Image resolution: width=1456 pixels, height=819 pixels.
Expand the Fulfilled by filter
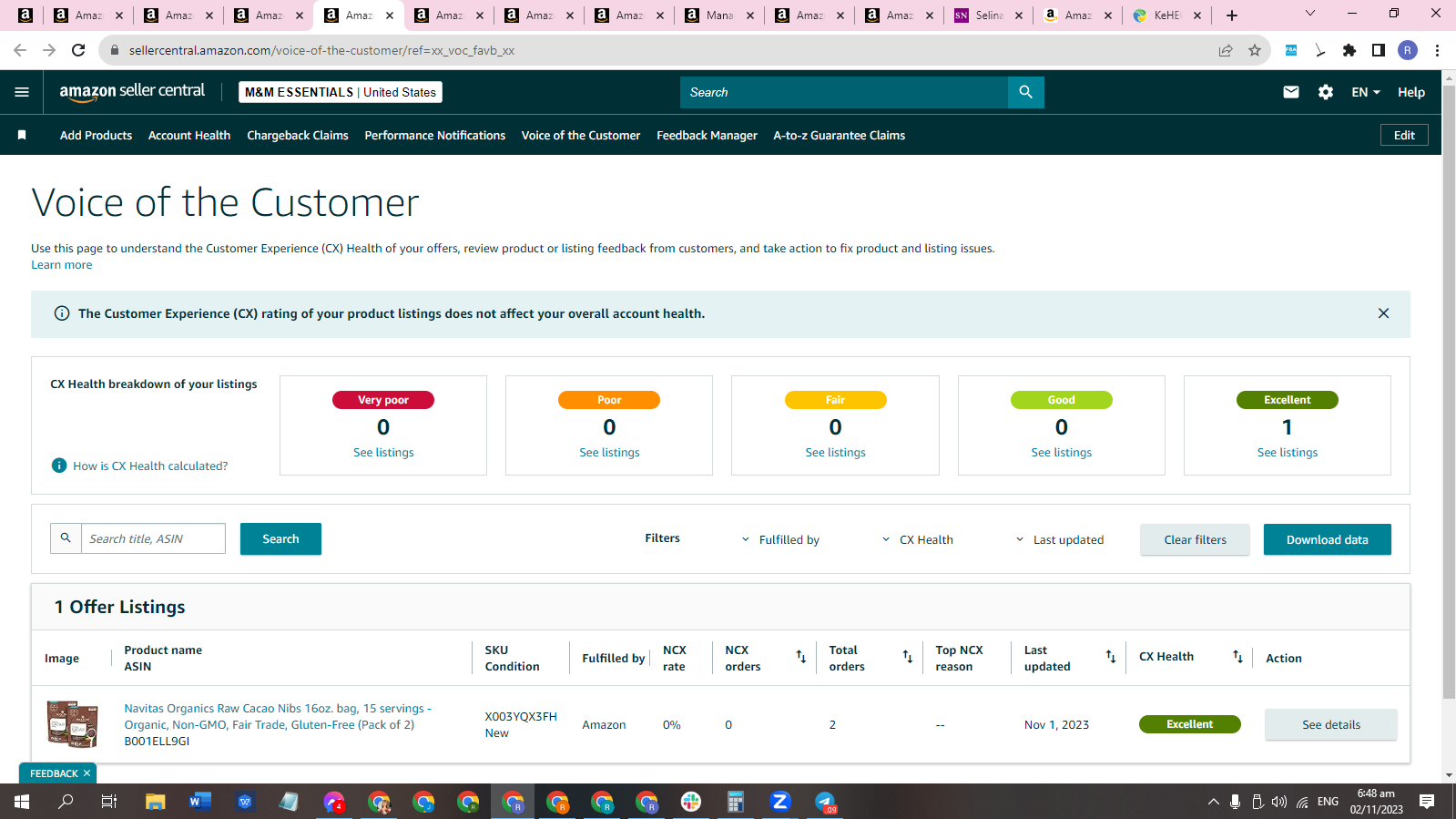point(780,539)
